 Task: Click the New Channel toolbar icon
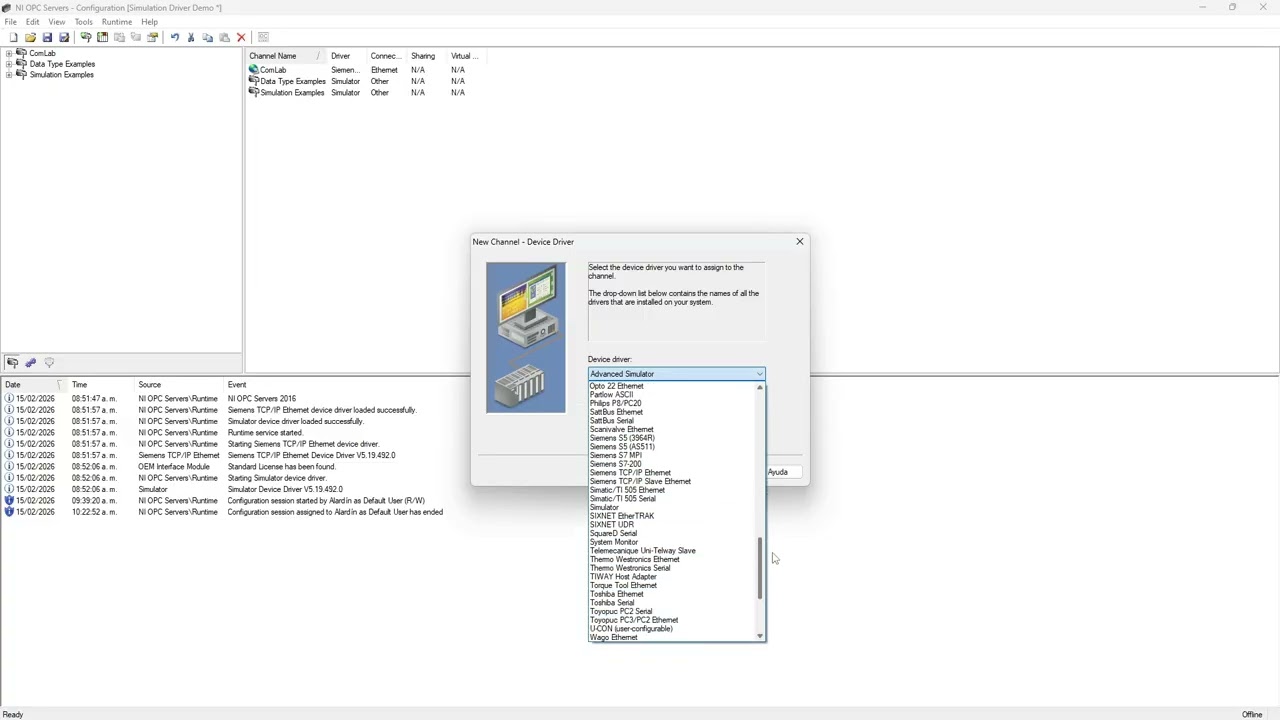[x=86, y=38]
